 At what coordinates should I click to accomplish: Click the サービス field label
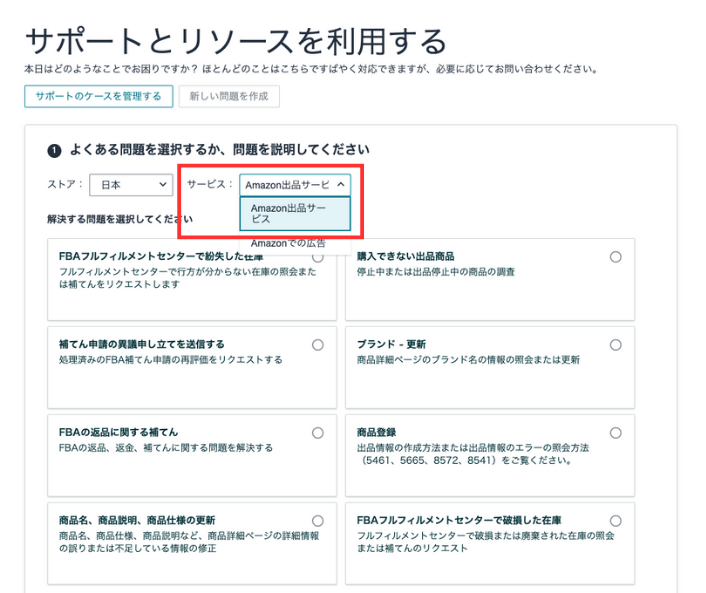click(x=209, y=185)
